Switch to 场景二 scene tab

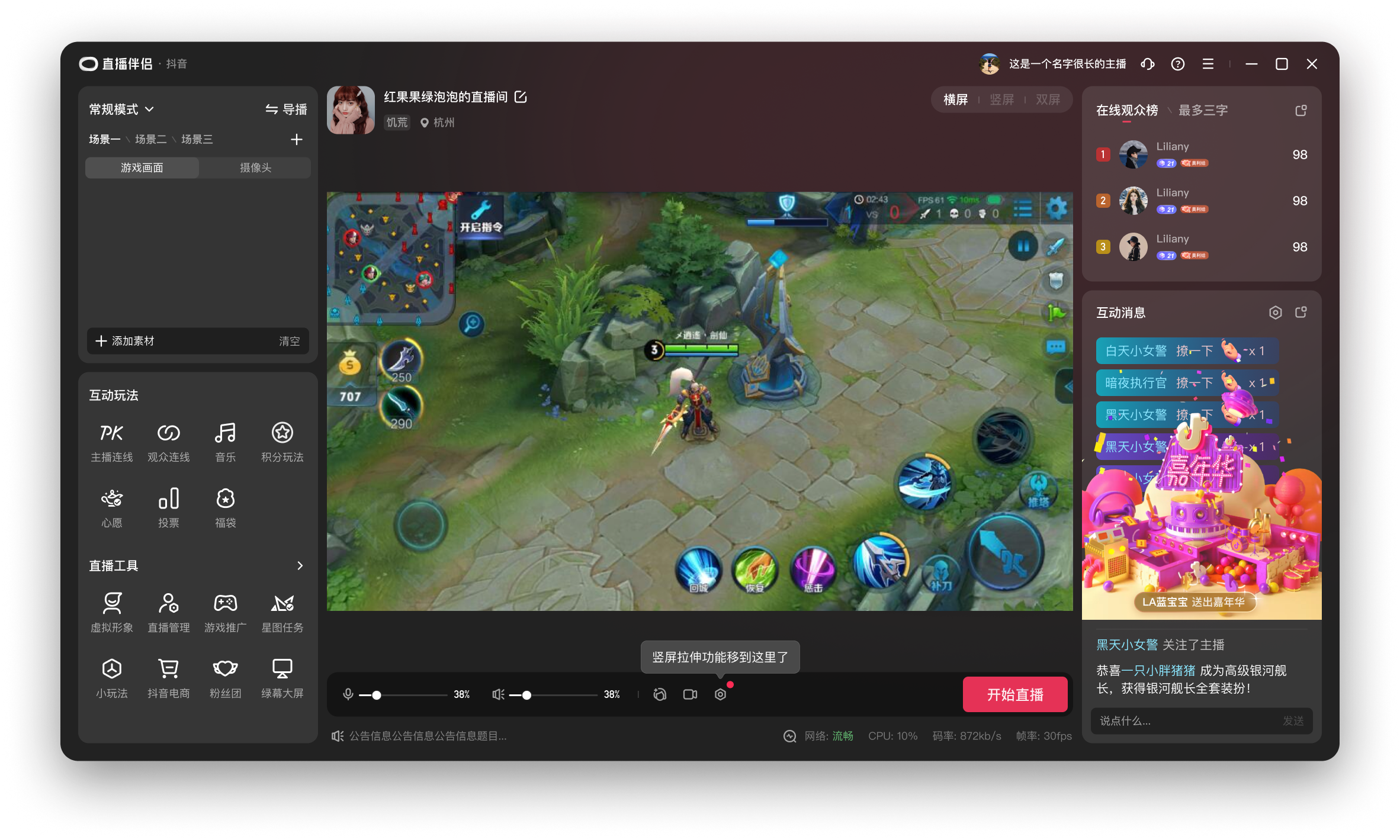pyautogui.click(x=150, y=139)
